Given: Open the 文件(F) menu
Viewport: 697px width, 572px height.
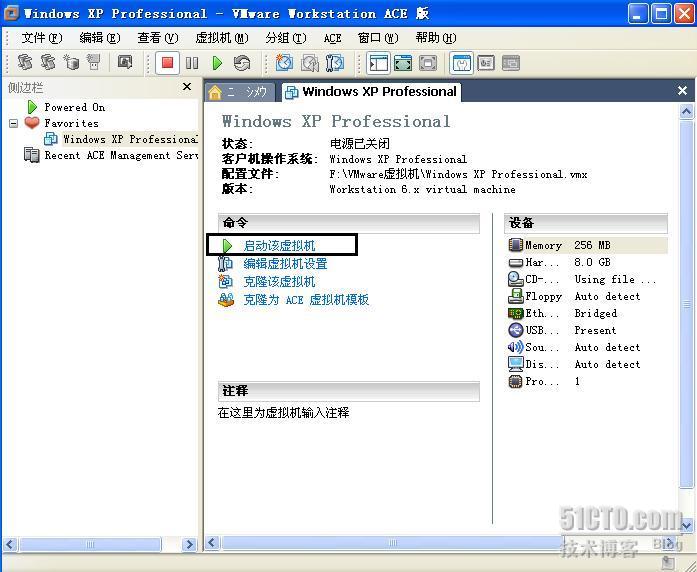Looking at the screenshot, I should click(42, 38).
